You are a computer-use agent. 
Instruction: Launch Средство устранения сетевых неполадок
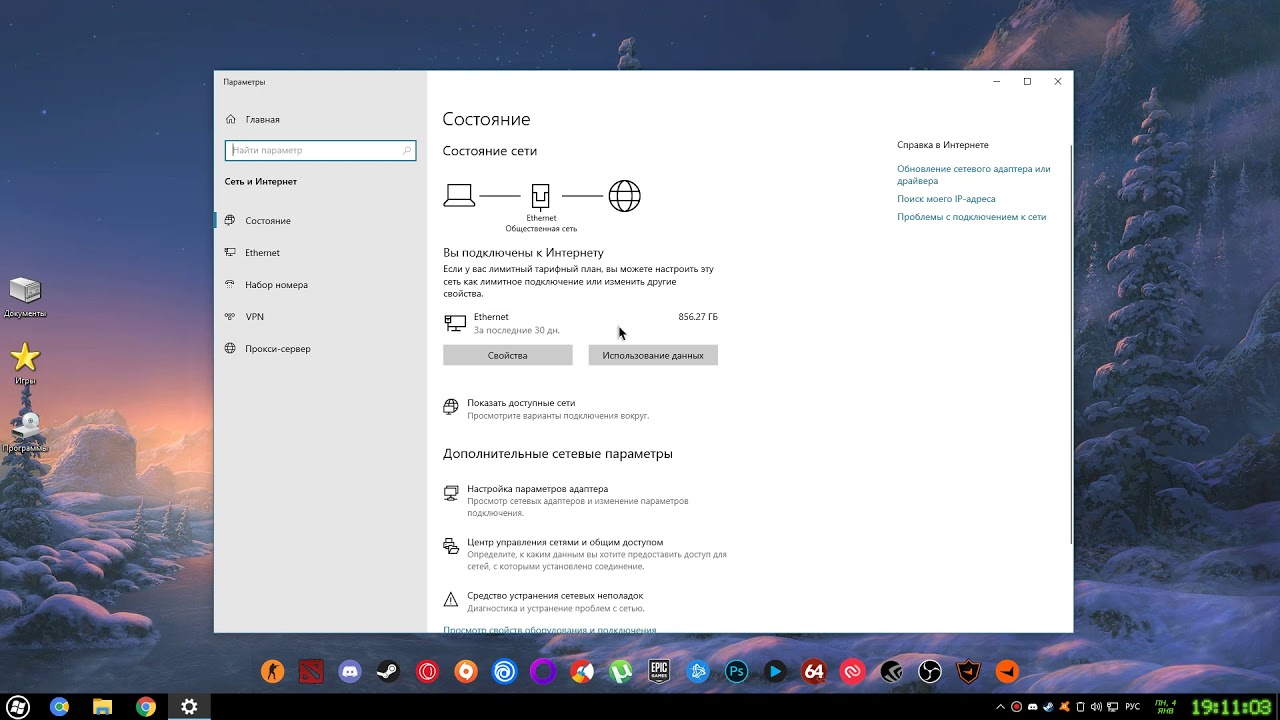[544, 601]
